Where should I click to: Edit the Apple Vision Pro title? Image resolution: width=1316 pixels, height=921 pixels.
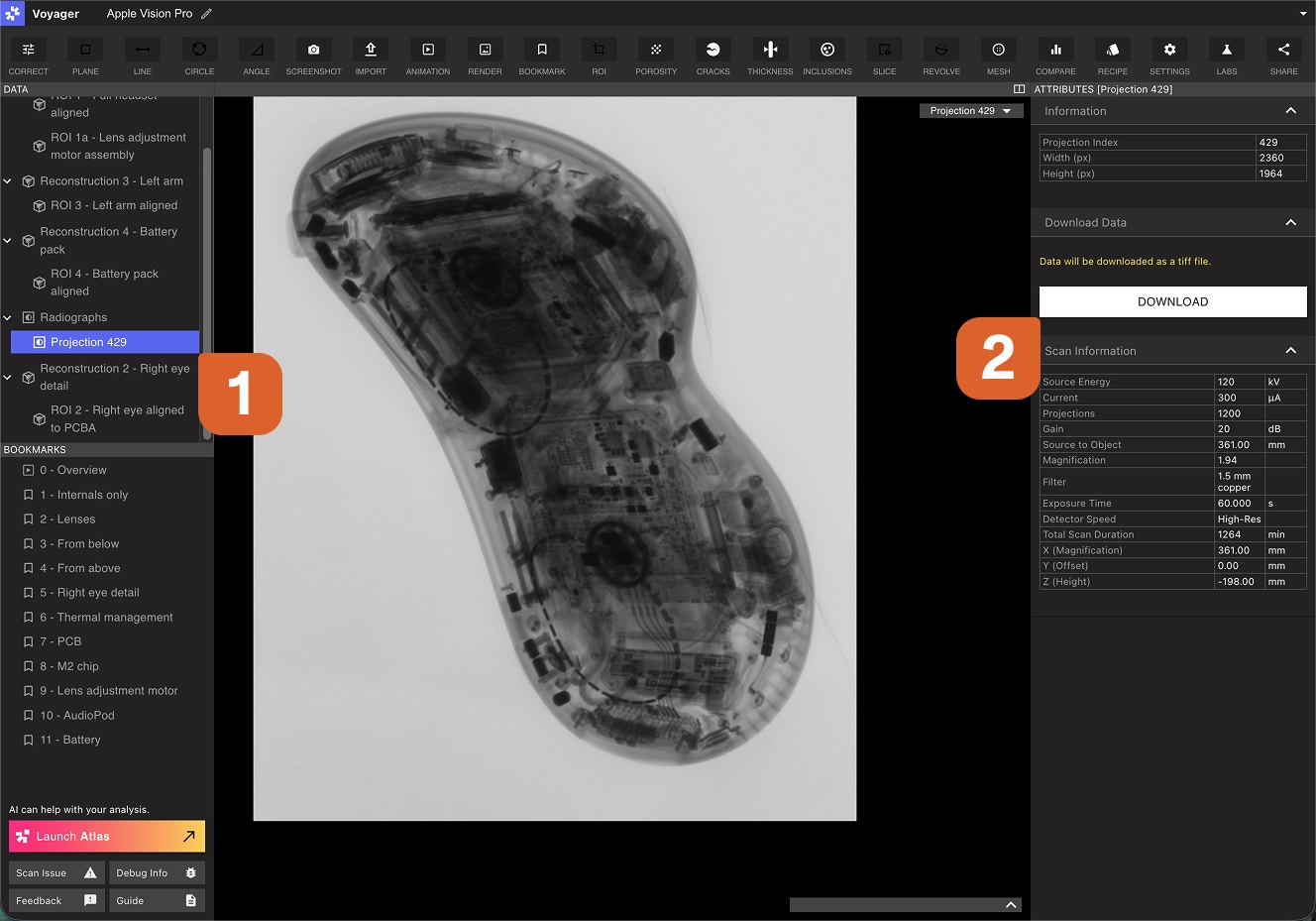pos(206,14)
